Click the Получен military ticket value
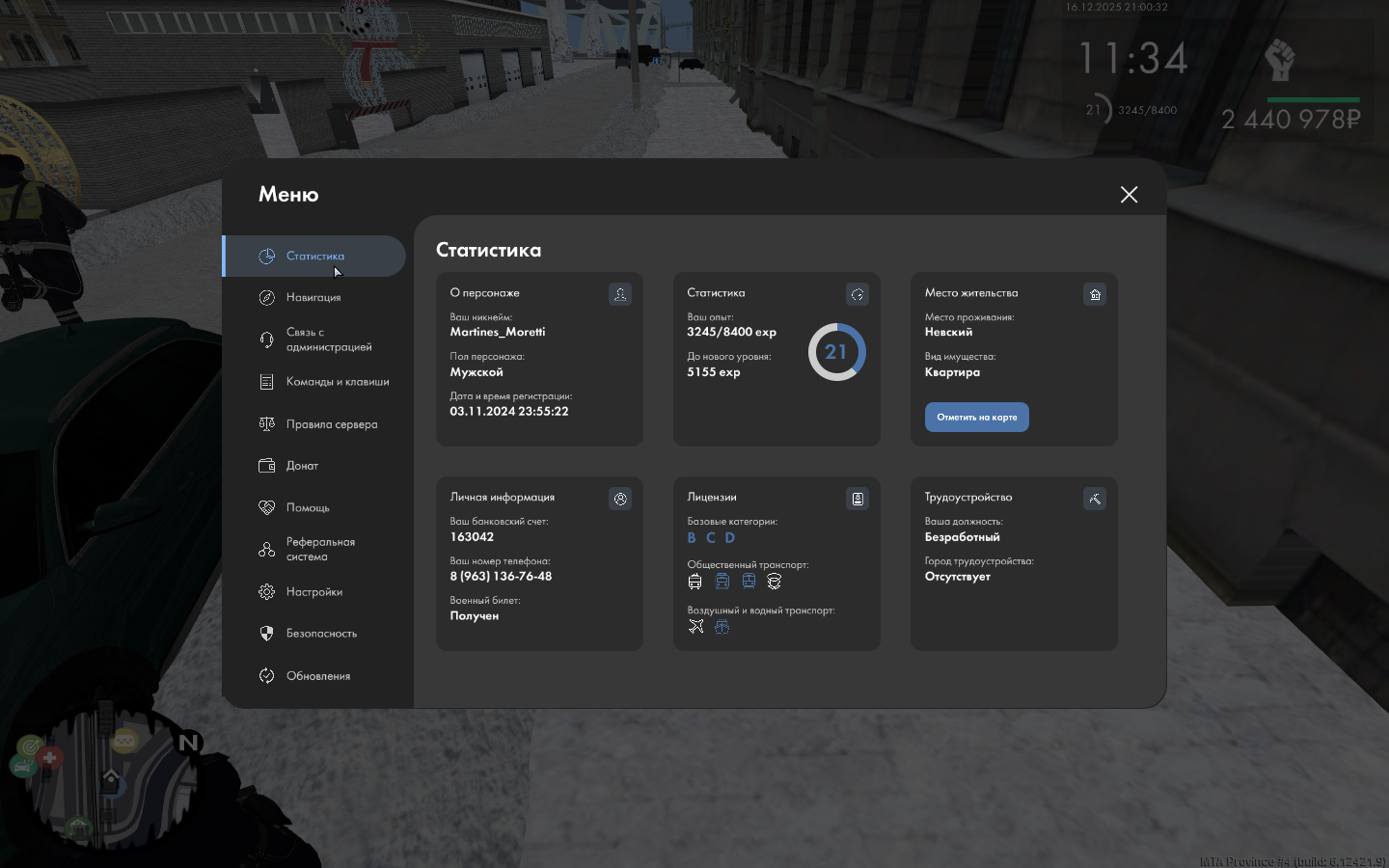 coord(475,616)
